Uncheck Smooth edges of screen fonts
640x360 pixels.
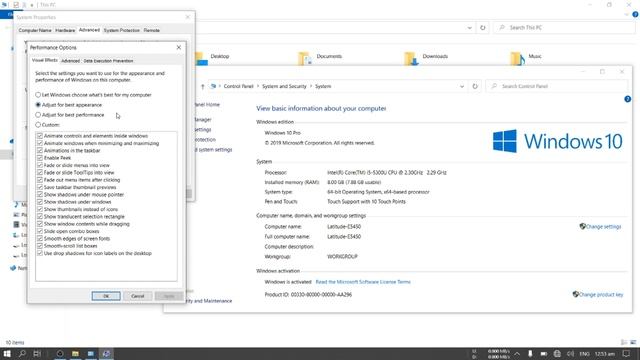(x=40, y=238)
